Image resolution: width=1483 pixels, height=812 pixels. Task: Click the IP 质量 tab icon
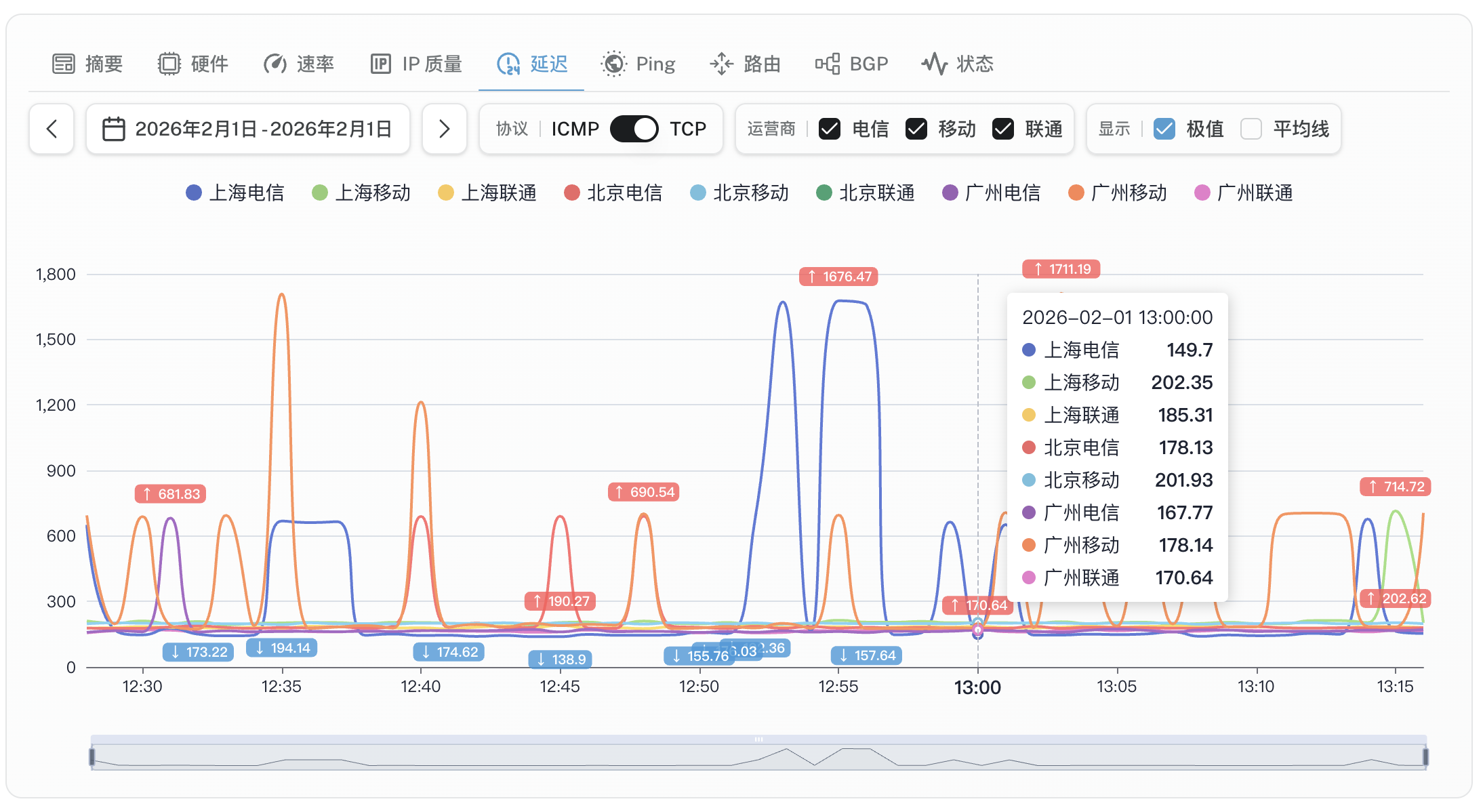coord(381,64)
